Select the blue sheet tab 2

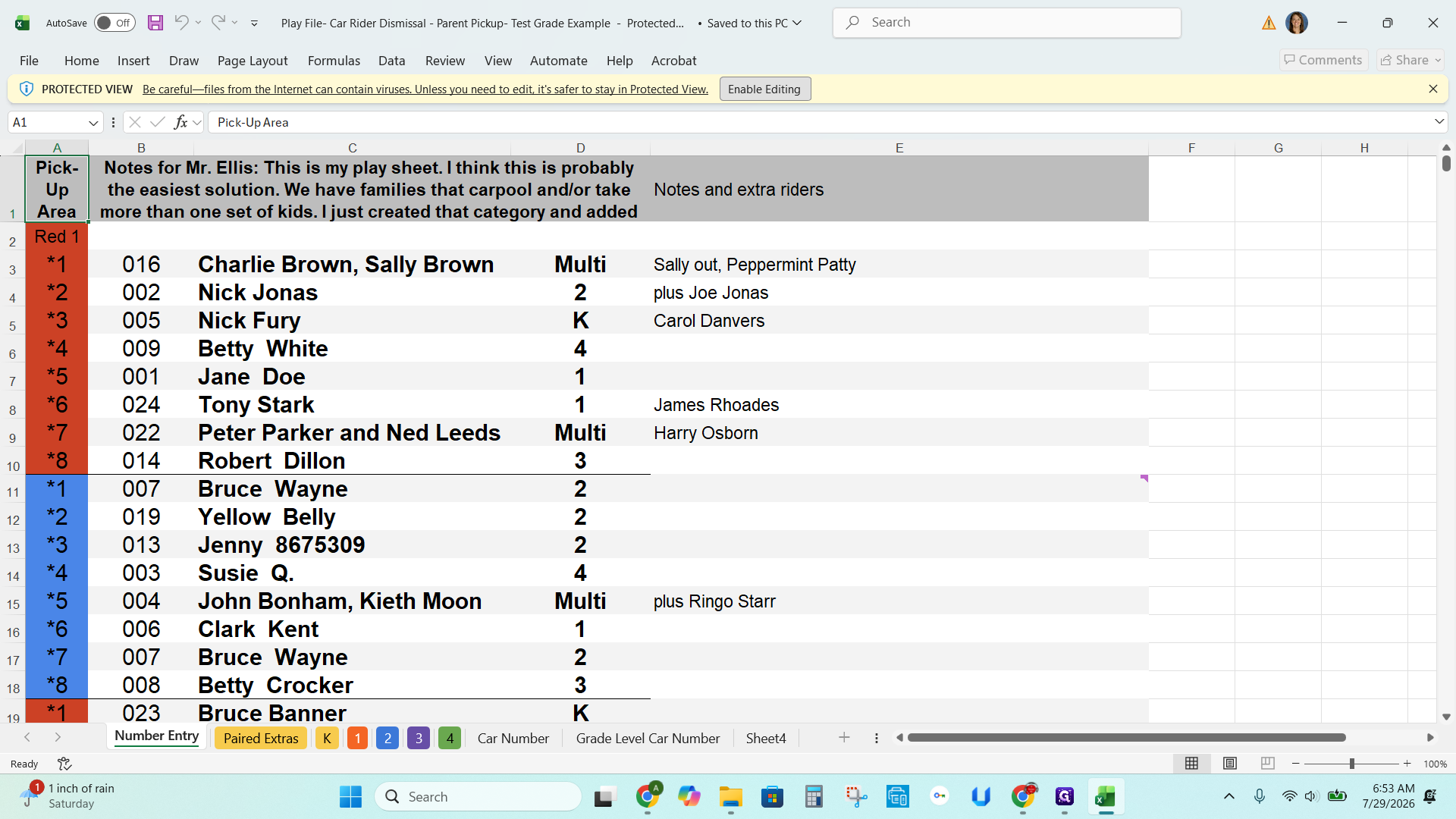pyautogui.click(x=388, y=738)
